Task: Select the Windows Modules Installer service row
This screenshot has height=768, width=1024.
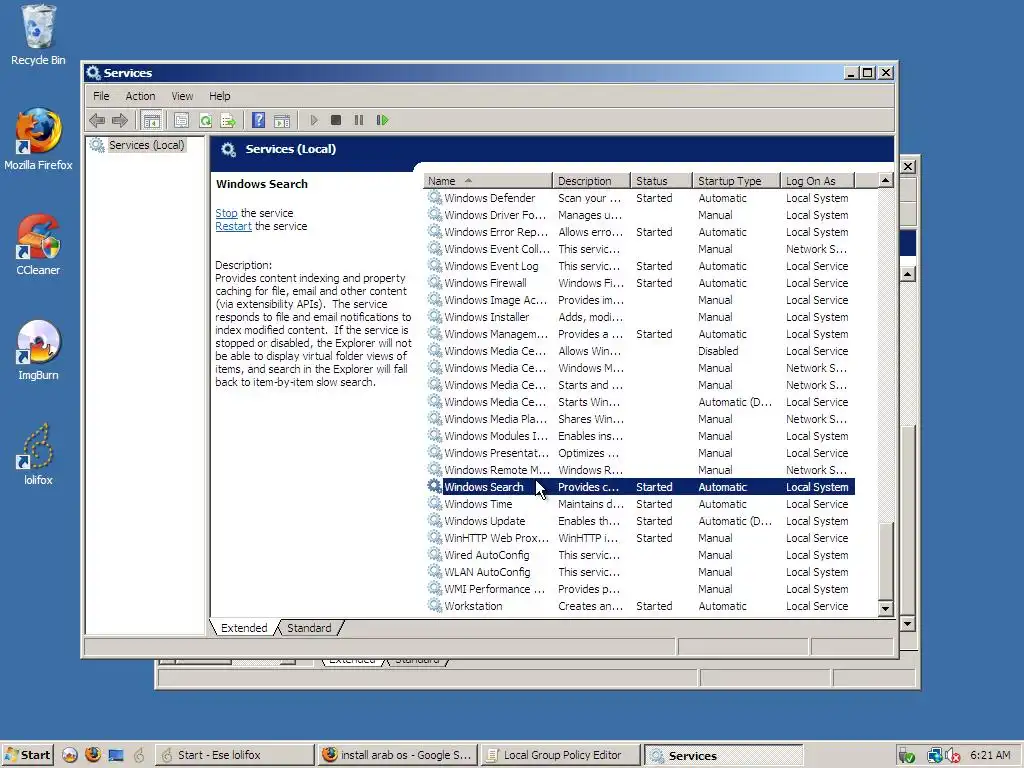Action: 639,436
